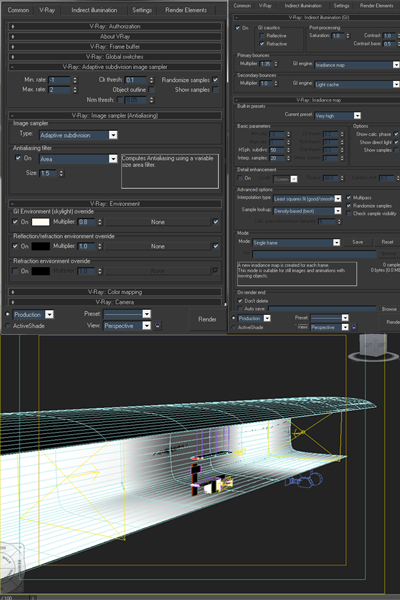Toggle Randomize samples in adaptive subdivision sampler
This screenshot has width=400, height=600.
tap(216, 80)
